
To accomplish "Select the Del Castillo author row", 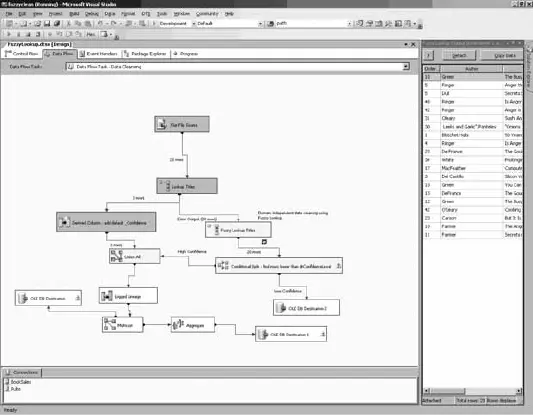I will (472, 176).
